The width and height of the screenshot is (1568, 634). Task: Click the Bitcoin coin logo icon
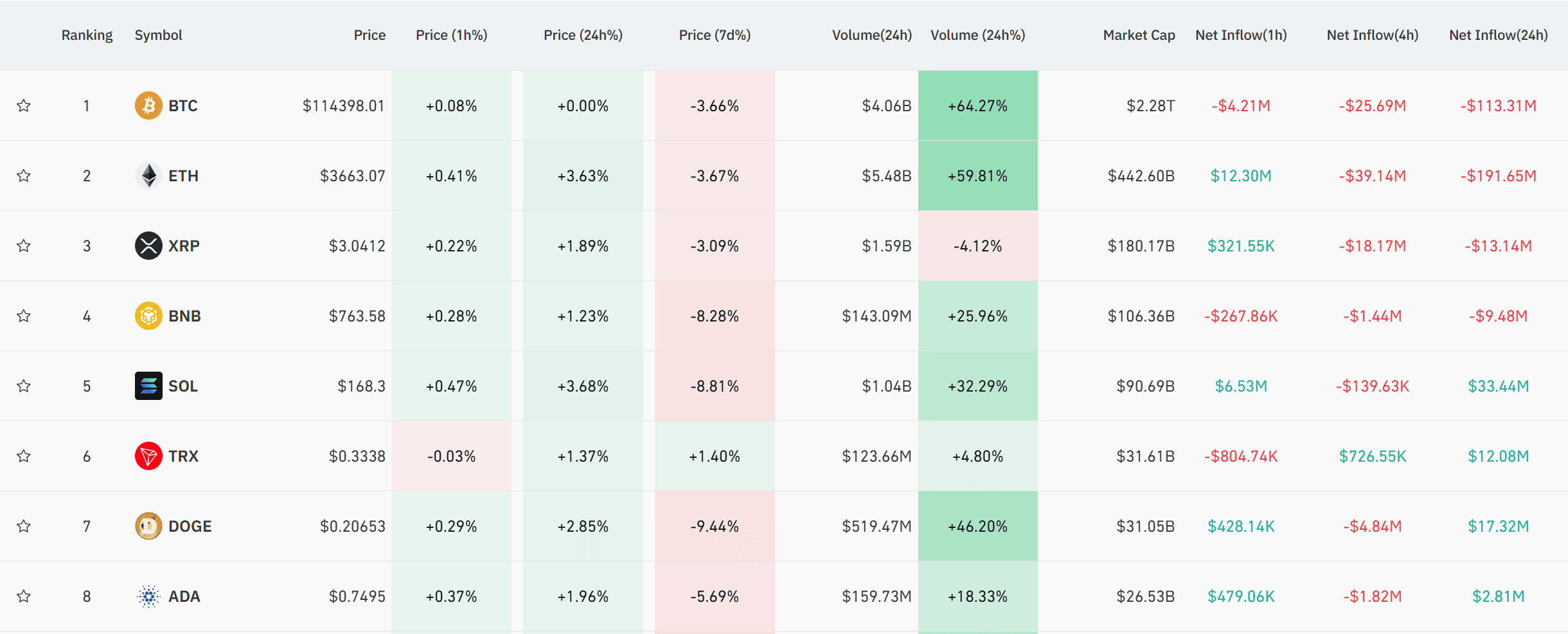(x=148, y=105)
